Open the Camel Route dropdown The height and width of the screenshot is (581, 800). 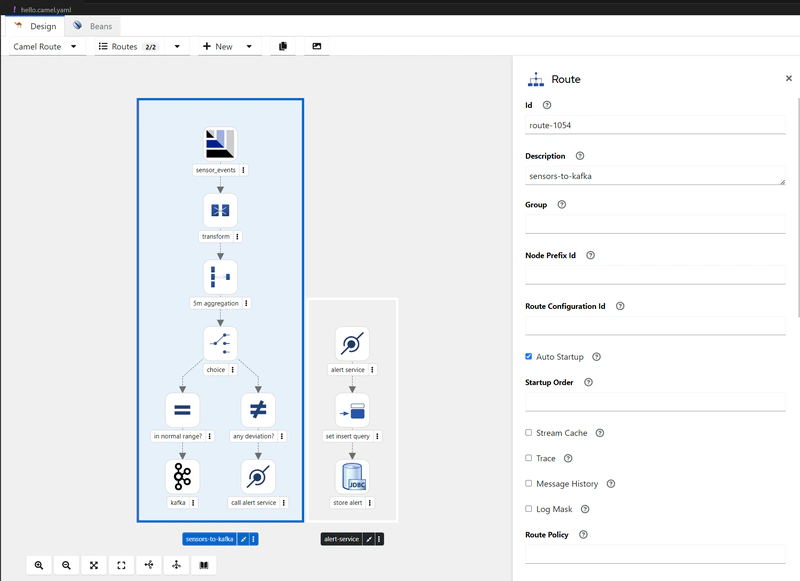(x=45, y=46)
